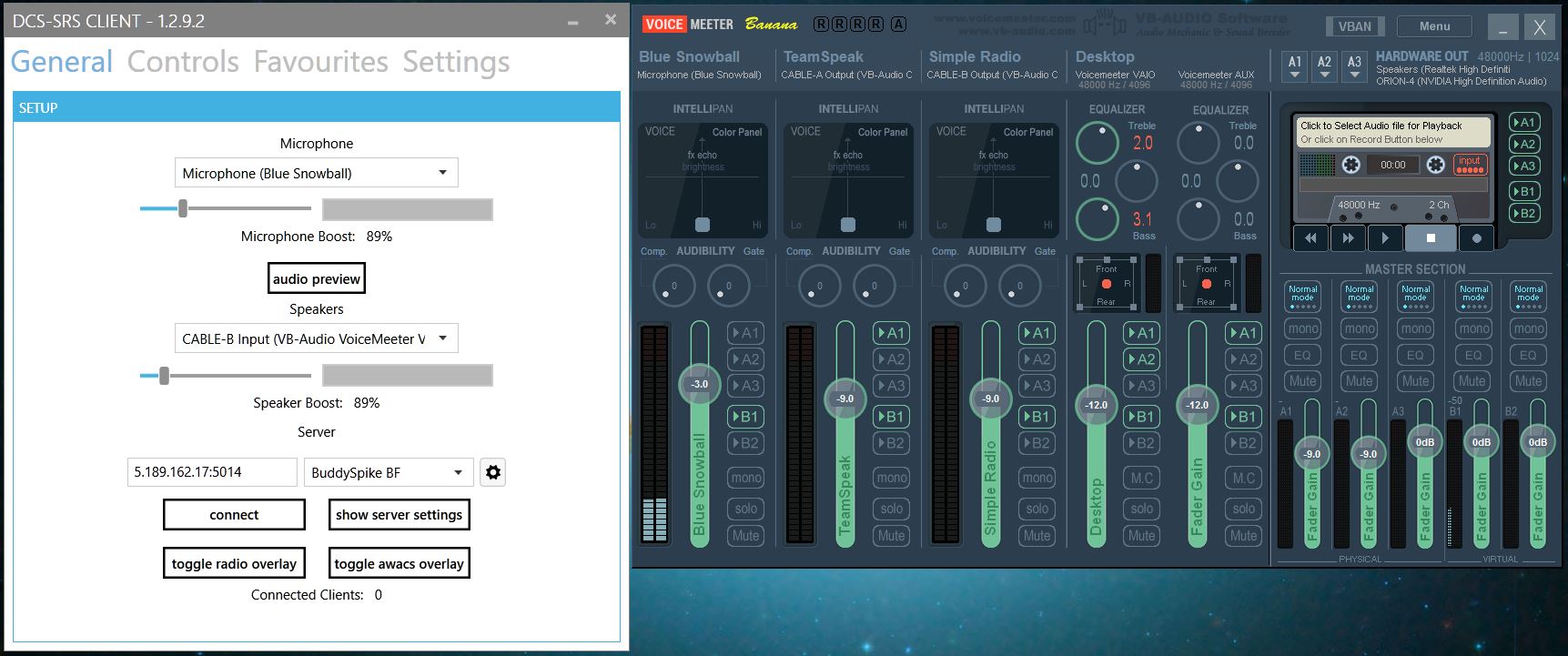Viewport: 1568px width, 656px height.
Task: Toggle recorder B2 output routing button
Action: (x=1524, y=213)
